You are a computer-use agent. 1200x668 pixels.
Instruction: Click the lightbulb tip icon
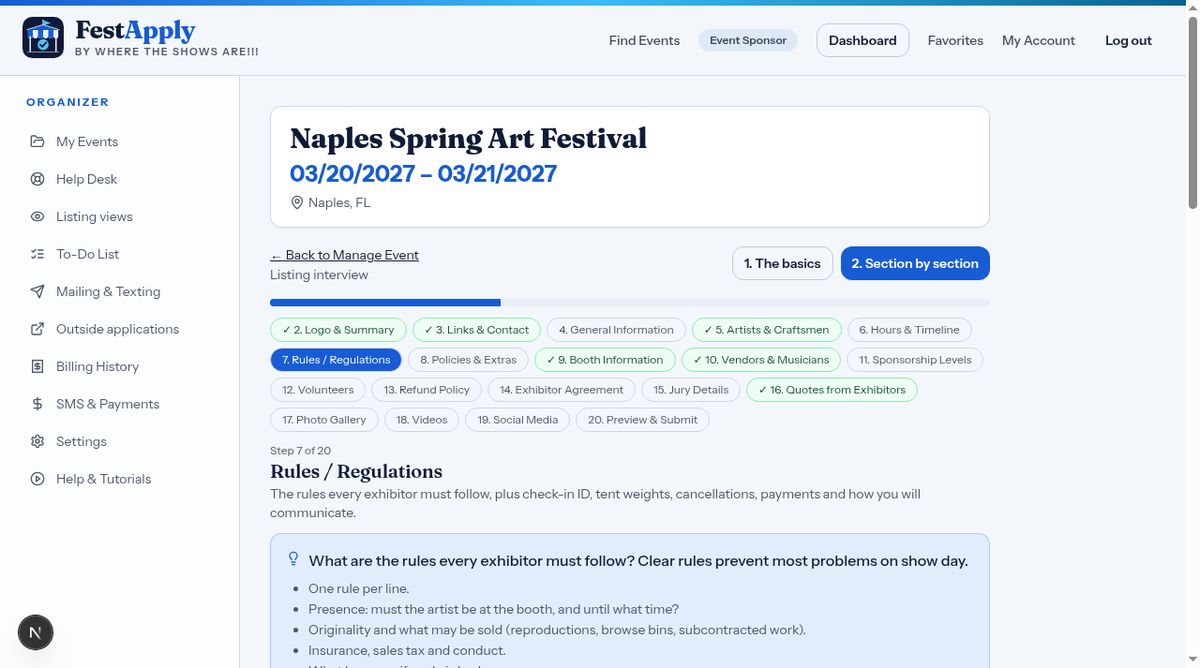click(293, 559)
